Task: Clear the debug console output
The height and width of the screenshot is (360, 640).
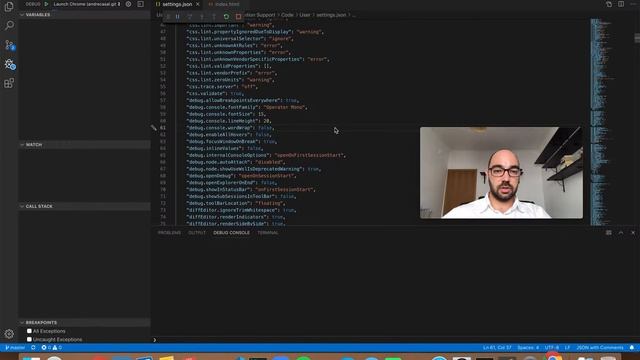Action: coord(609,233)
